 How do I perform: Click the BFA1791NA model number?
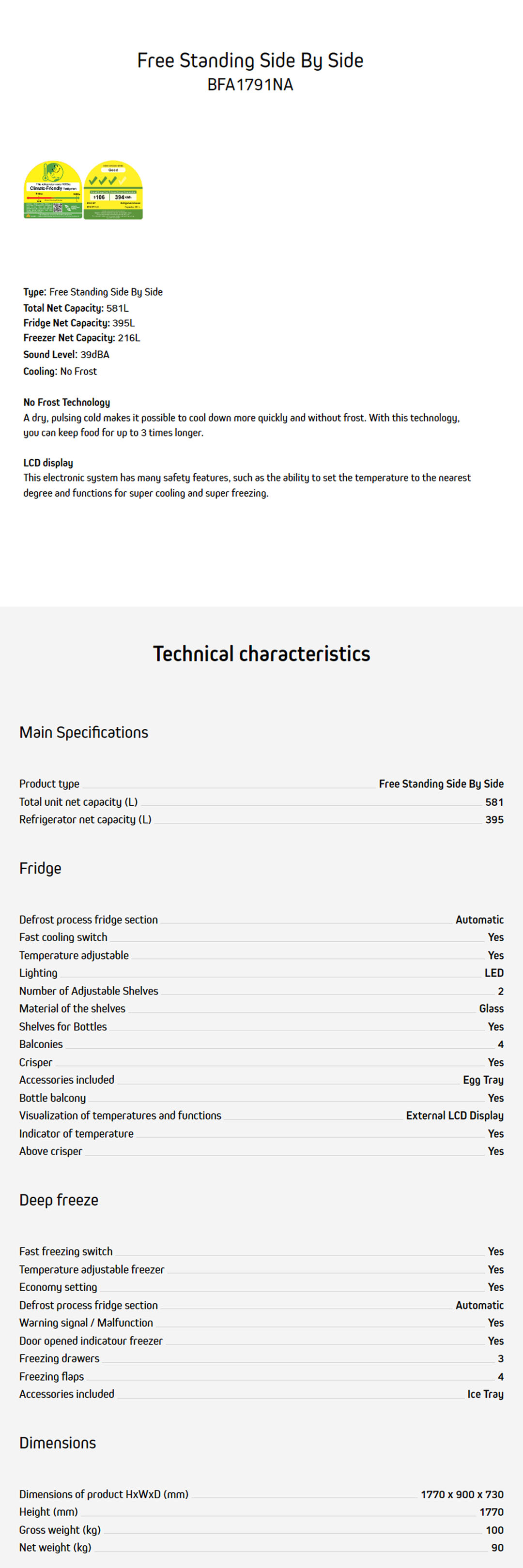(x=250, y=85)
